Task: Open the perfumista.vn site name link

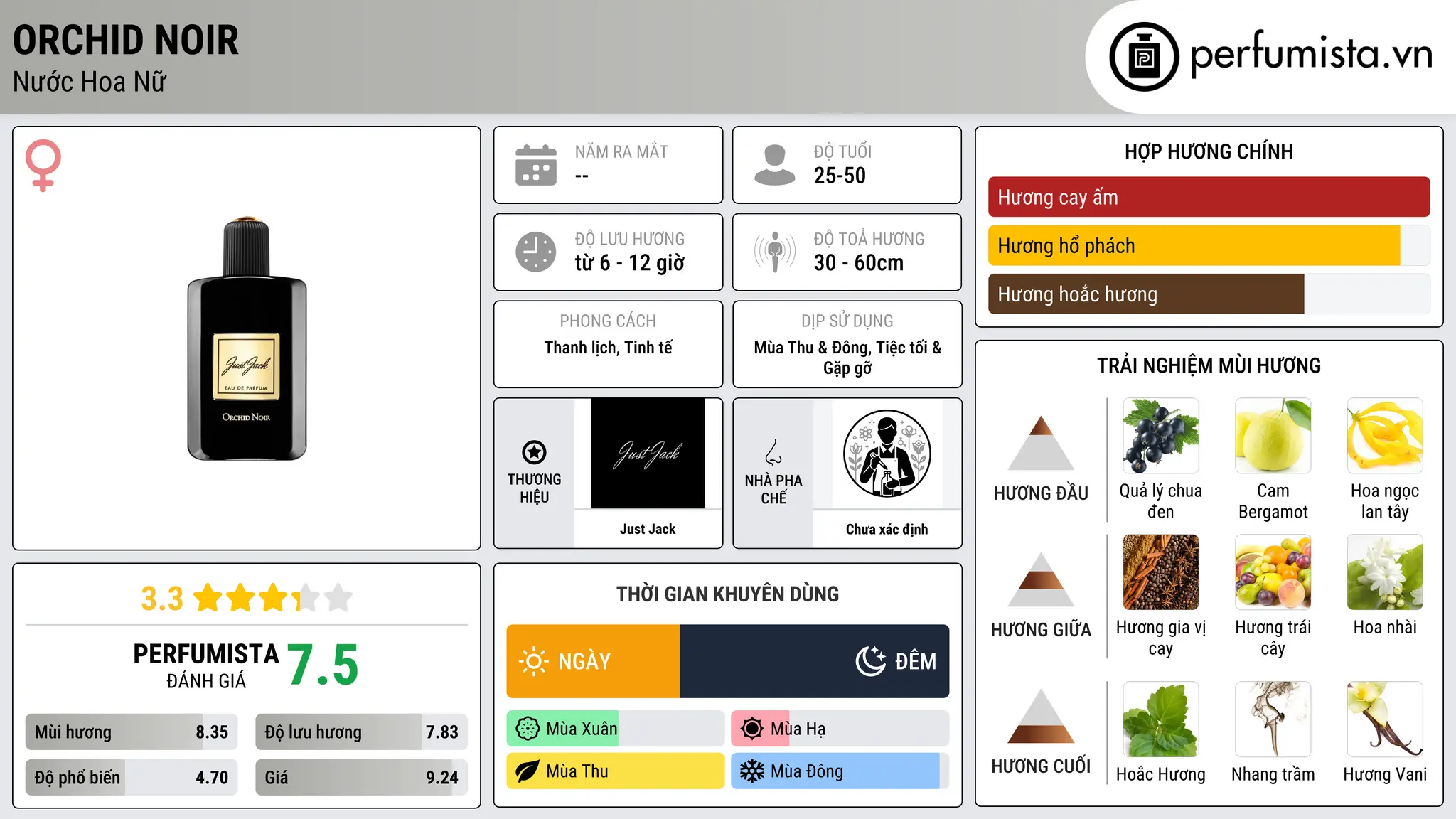Action: click(1312, 54)
